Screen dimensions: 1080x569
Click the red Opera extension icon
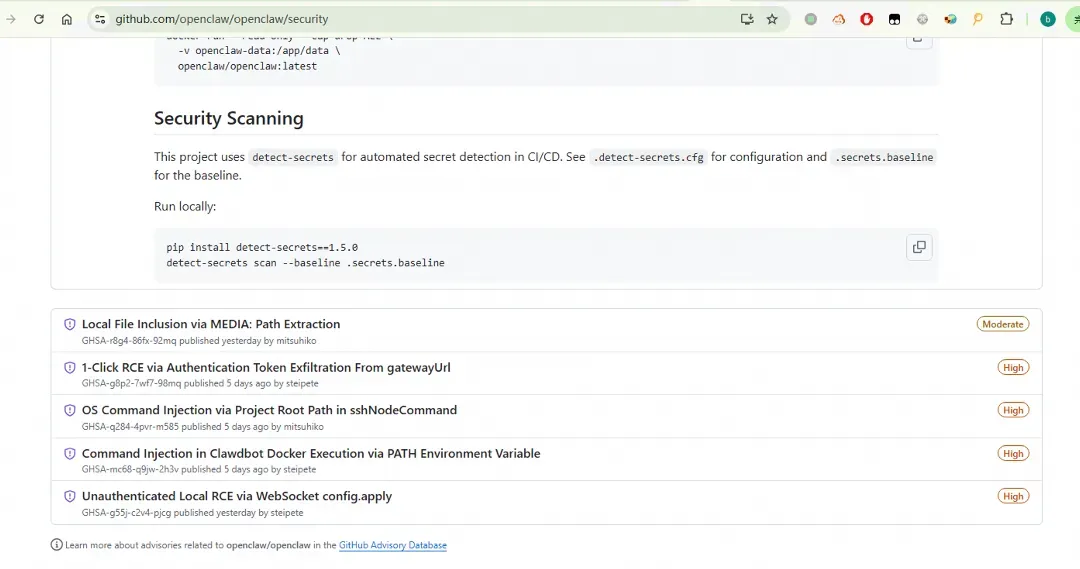pos(867,19)
